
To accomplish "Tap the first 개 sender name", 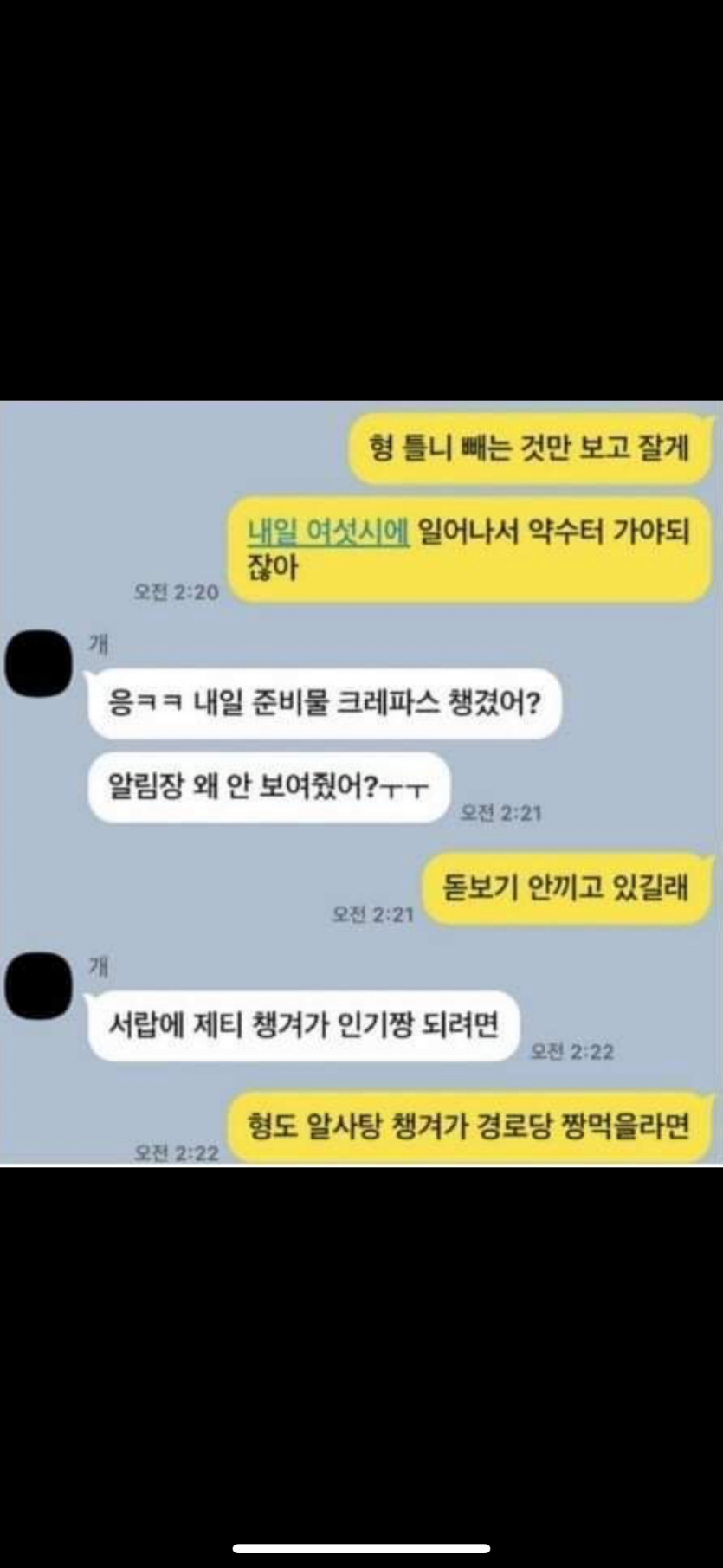I will [99, 644].
